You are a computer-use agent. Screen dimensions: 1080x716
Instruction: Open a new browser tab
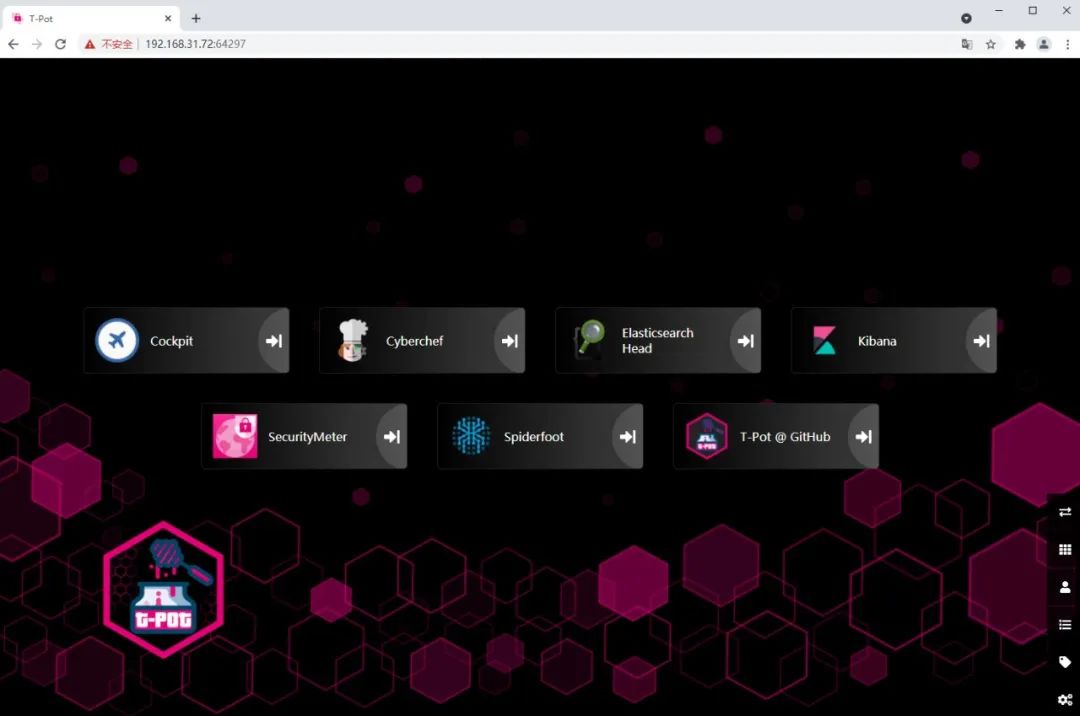tap(196, 19)
